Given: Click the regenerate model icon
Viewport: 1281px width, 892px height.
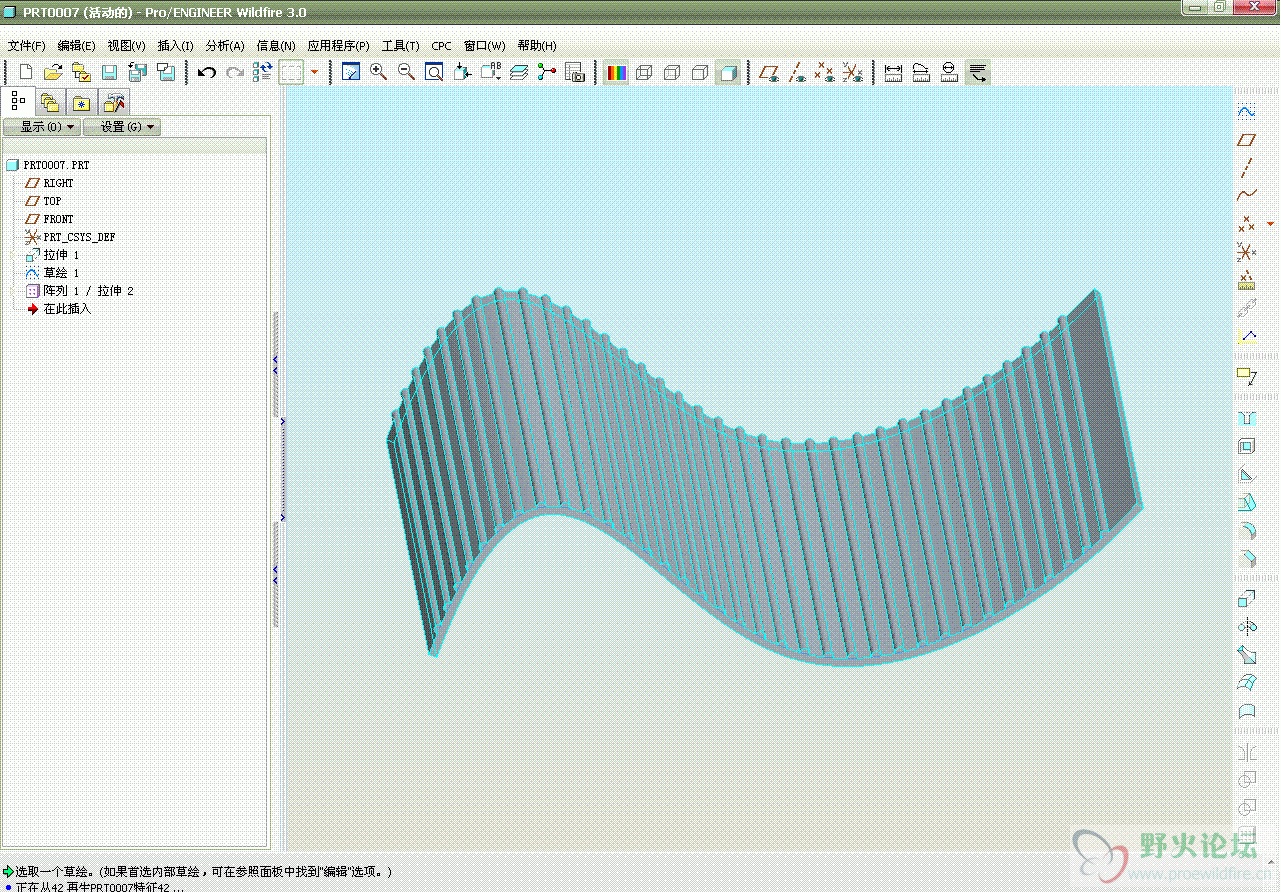Looking at the screenshot, I should click(x=262, y=72).
